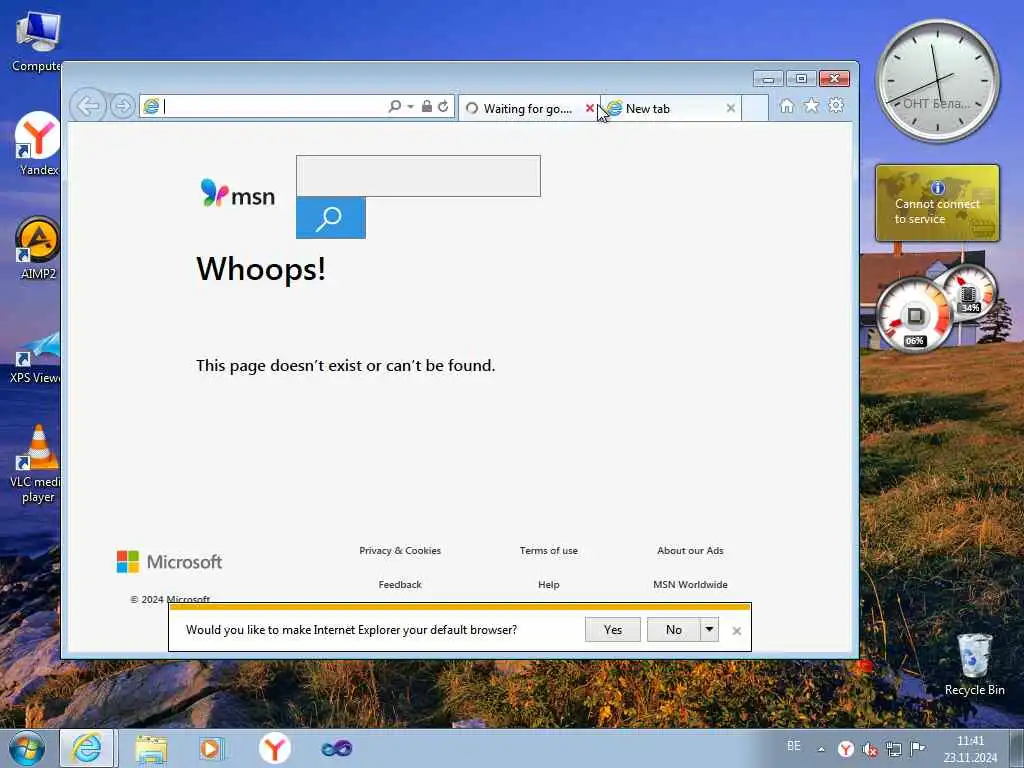Expand the No button dropdown arrow

coord(709,630)
